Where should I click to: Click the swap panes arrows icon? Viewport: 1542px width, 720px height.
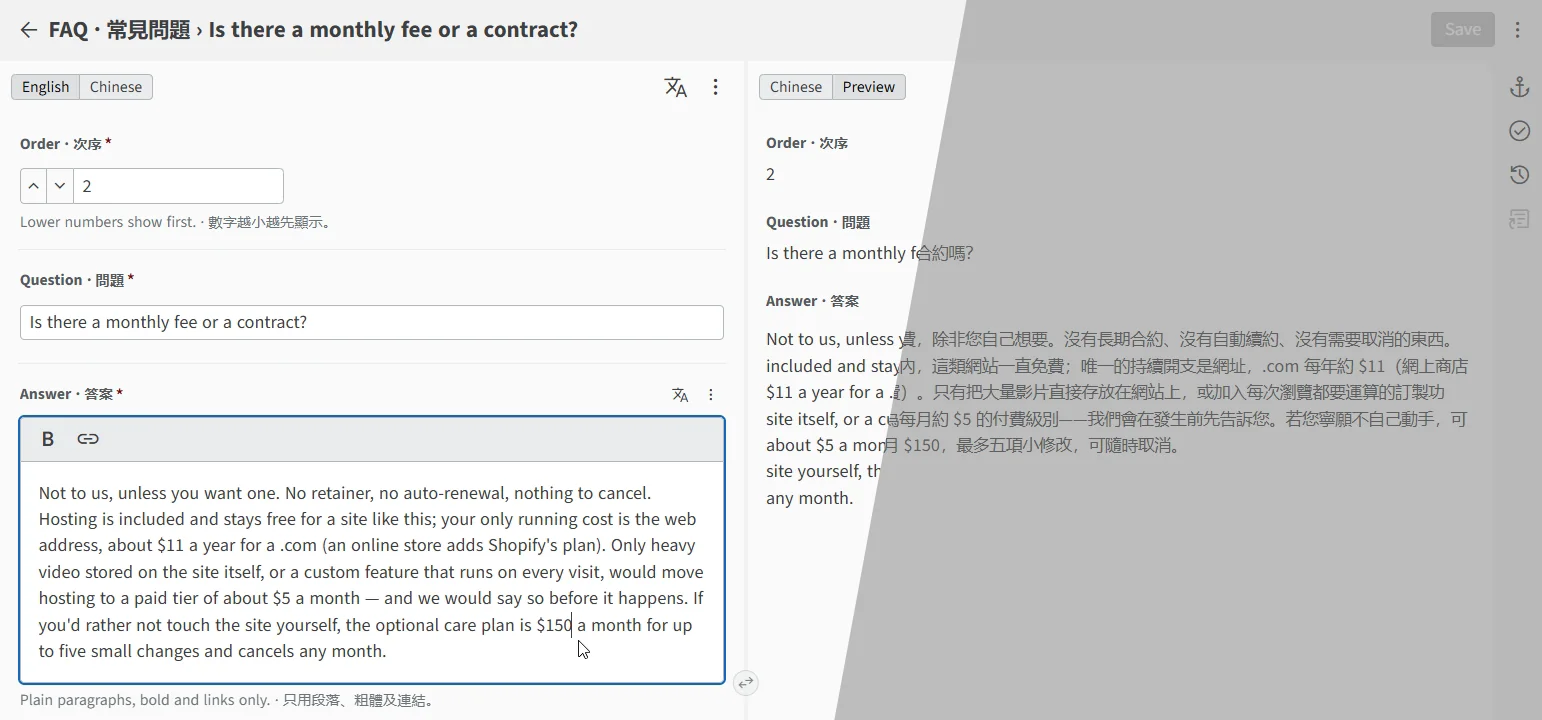(x=746, y=683)
